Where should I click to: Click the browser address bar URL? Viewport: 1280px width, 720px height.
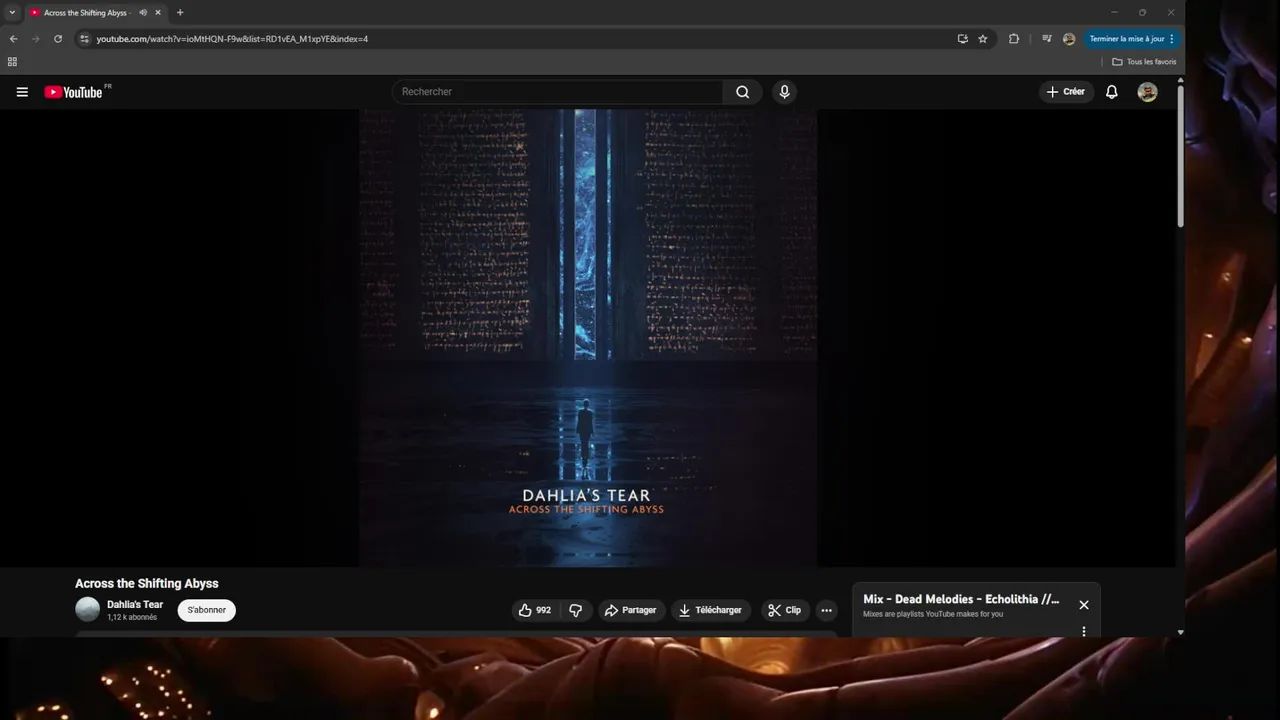click(232, 39)
